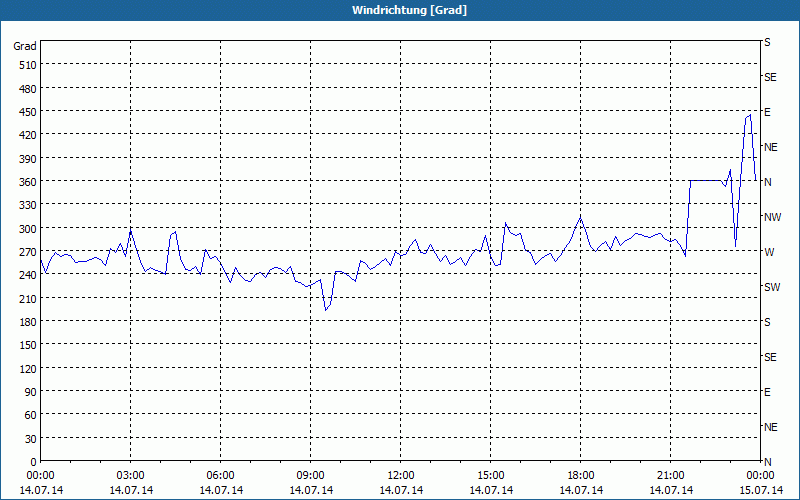Screen dimensions: 800x500
Task: Click the 330 tick label
Action: [28, 205]
